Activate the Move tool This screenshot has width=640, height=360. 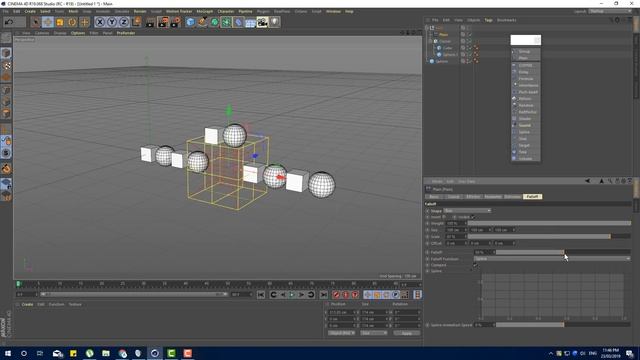tap(48, 22)
